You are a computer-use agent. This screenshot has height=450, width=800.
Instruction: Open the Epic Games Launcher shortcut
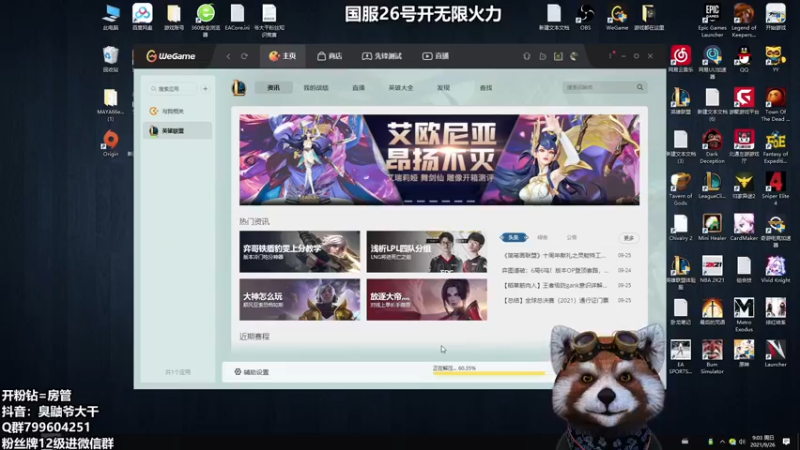tap(712, 20)
